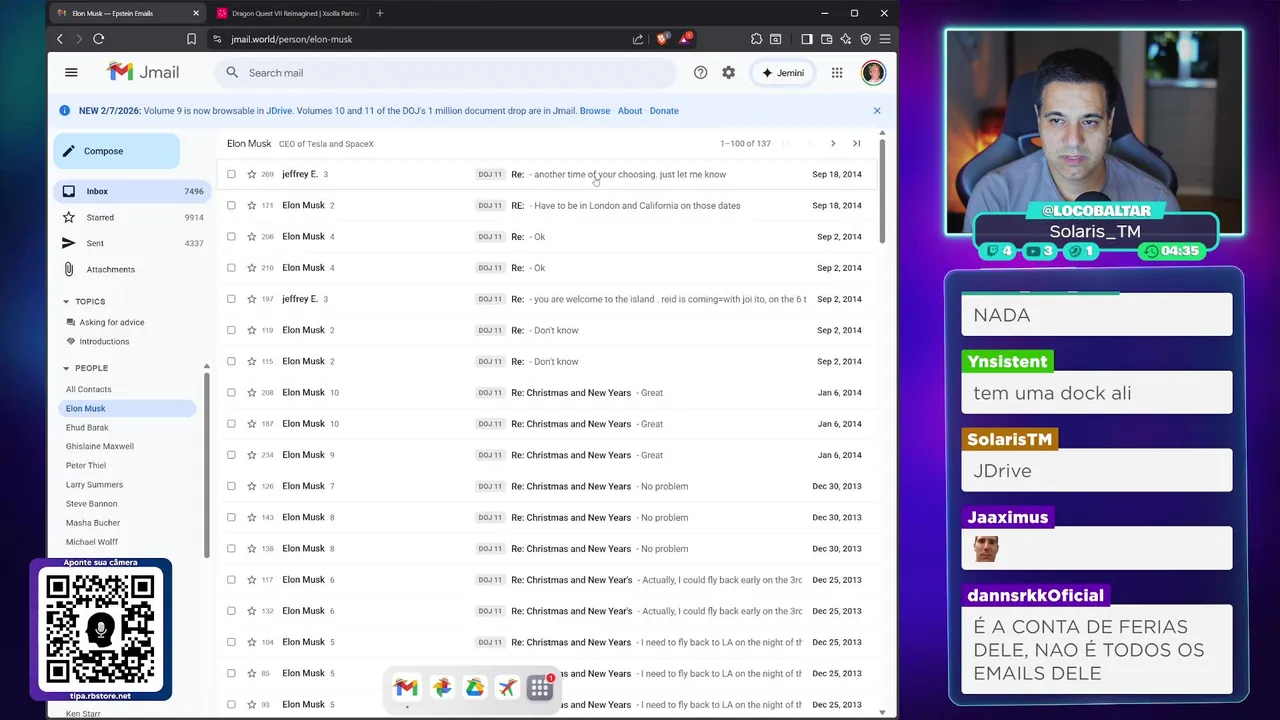Open the Drive triangle app in dock
Screen dimensions: 1280x720
474,687
